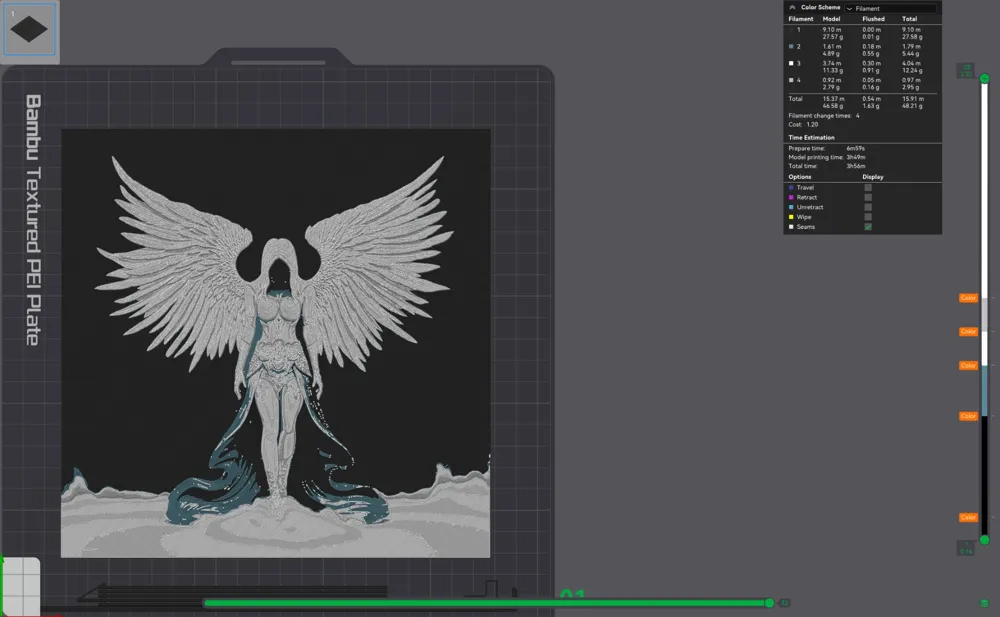Select the lowest Color change marker

coord(968,517)
